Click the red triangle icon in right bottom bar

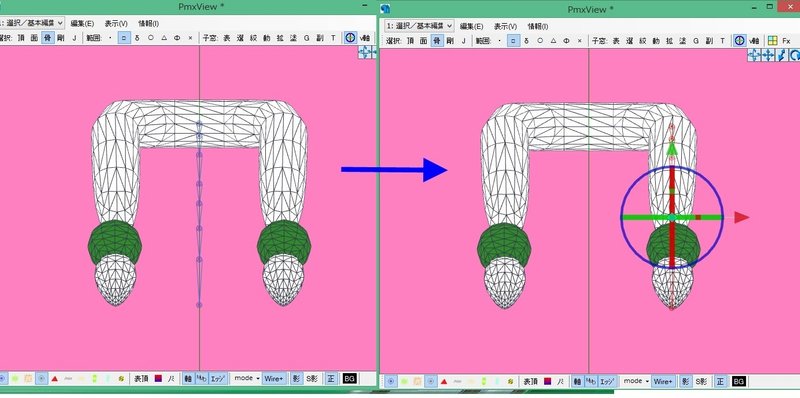point(444,381)
